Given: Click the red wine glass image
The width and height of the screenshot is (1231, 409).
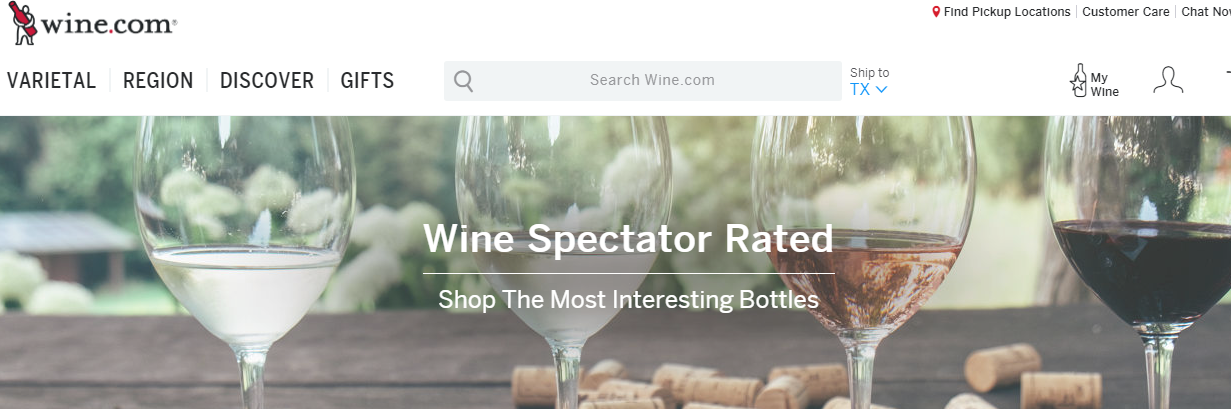Looking at the screenshot, I should click(x=1138, y=262).
